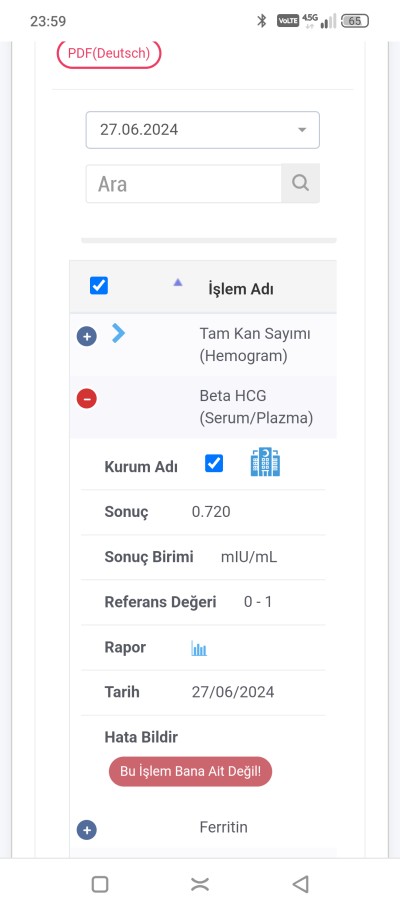This screenshot has height=911, width=400.
Task: Expand the Ferritin row
Action: pyautogui.click(x=87, y=830)
